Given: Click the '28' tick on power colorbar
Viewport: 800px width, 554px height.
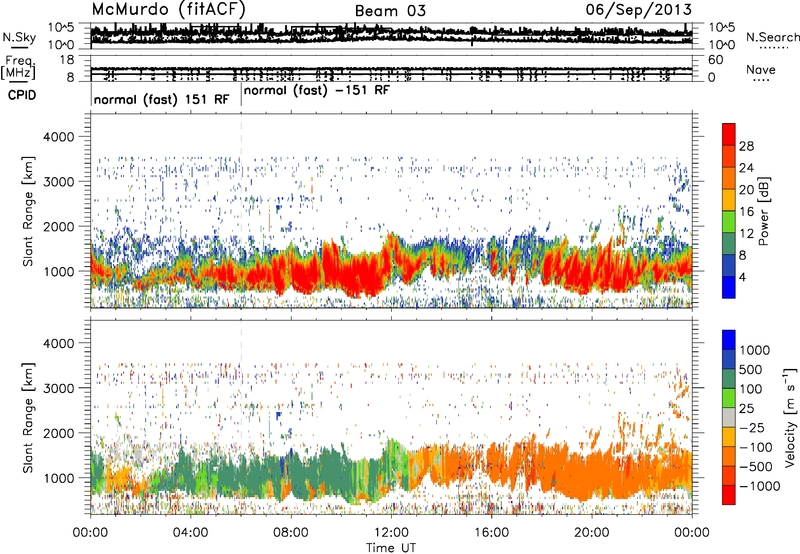Looking at the screenshot, I should pyautogui.click(x=746, y=146).
